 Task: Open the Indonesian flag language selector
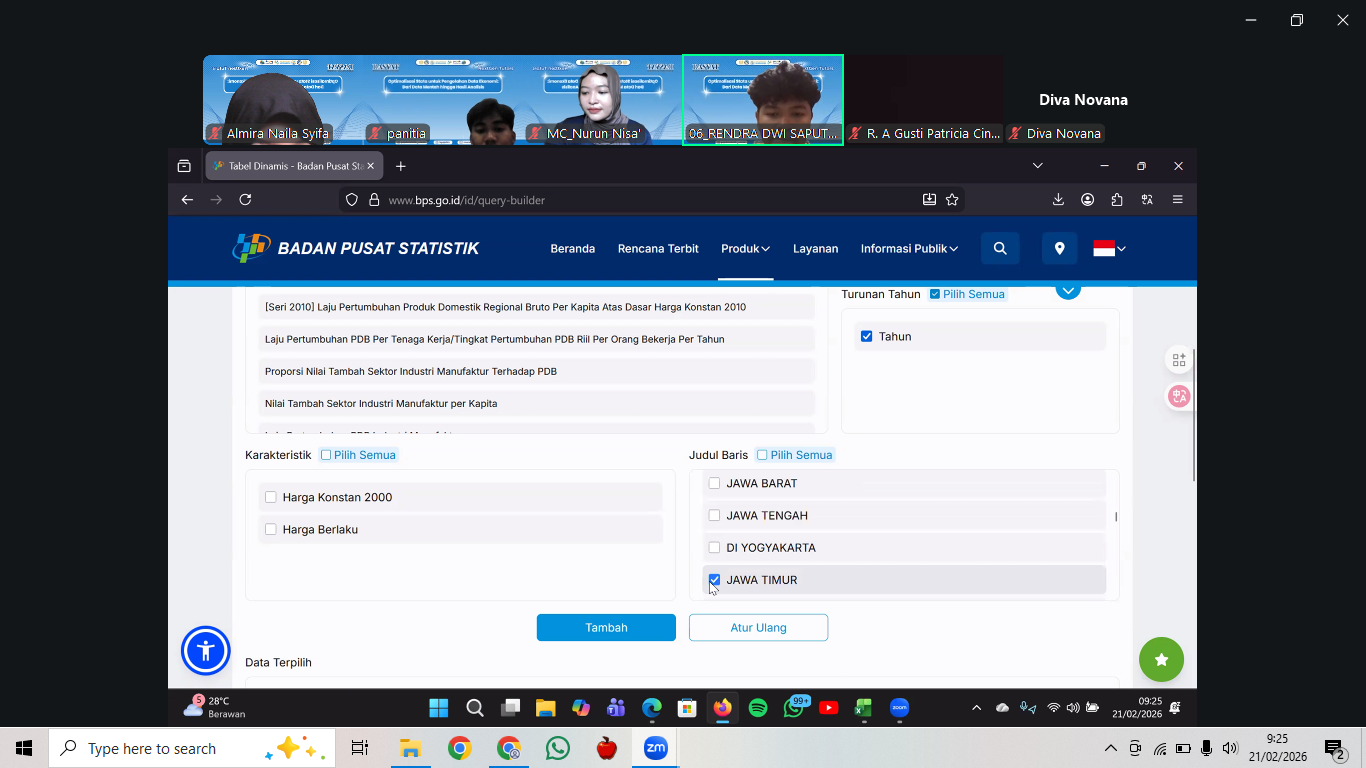coord(1109,249)
